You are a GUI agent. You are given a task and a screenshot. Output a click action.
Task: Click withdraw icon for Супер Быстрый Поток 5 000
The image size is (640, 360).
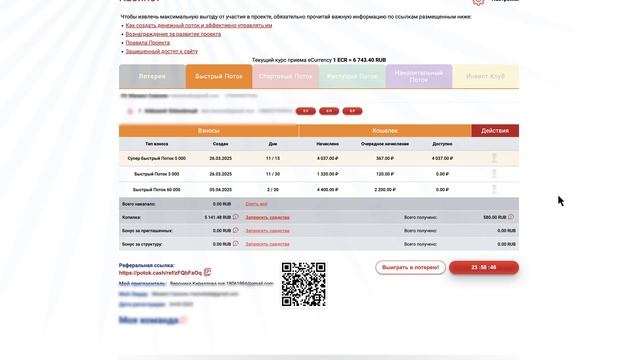click(494, 158)
